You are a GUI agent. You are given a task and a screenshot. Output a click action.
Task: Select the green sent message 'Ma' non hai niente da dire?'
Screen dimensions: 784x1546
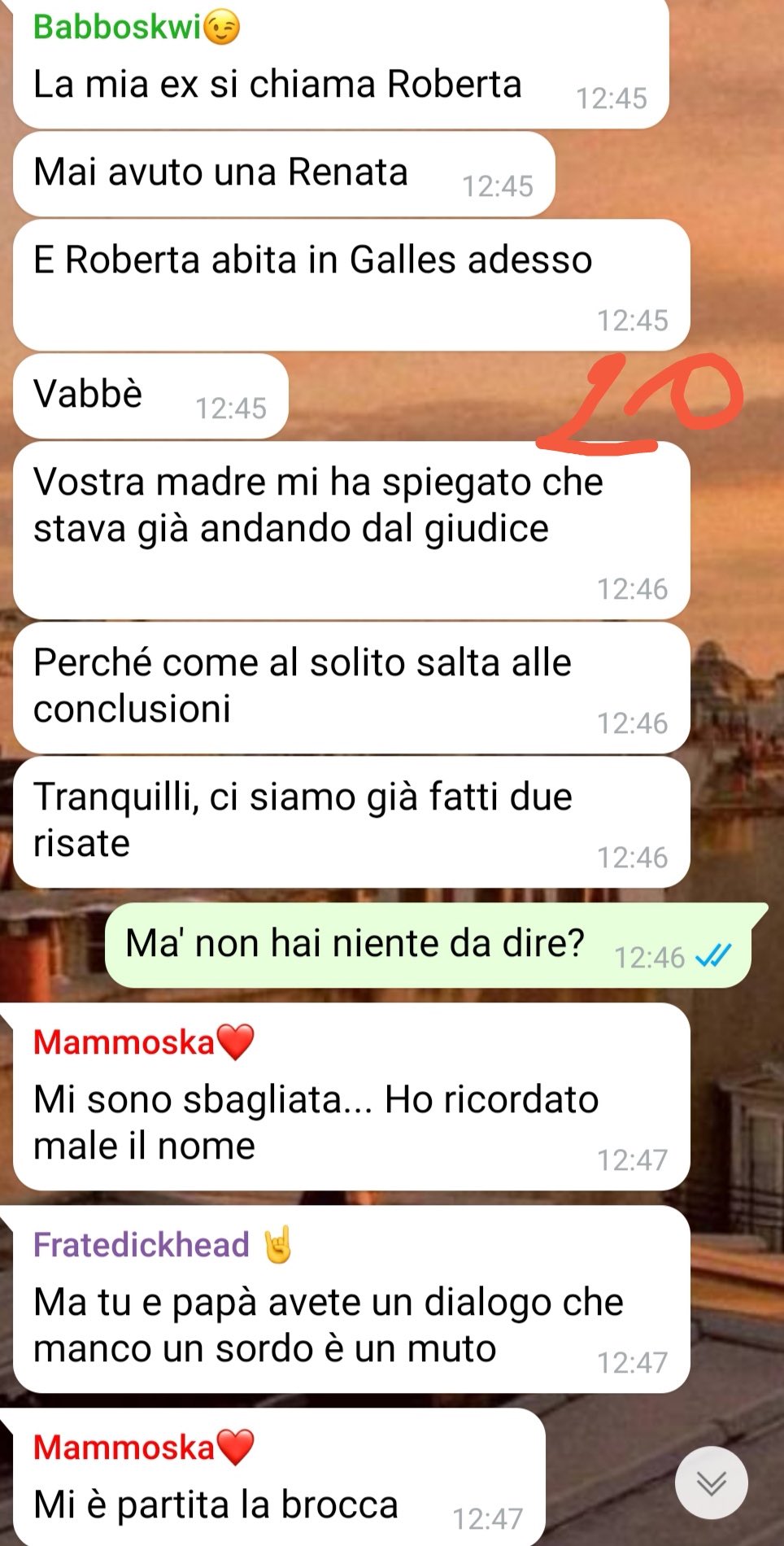(431, 945)
